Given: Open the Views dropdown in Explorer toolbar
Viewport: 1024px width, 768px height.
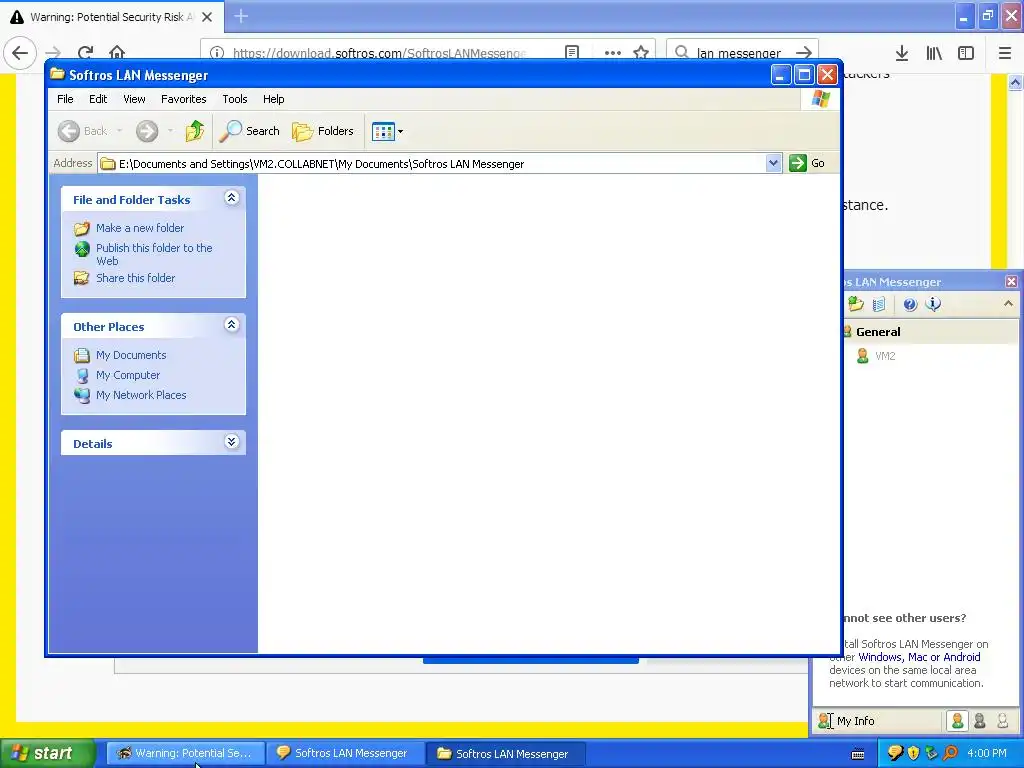Looking at the screenshot, I should coord(387,131).
